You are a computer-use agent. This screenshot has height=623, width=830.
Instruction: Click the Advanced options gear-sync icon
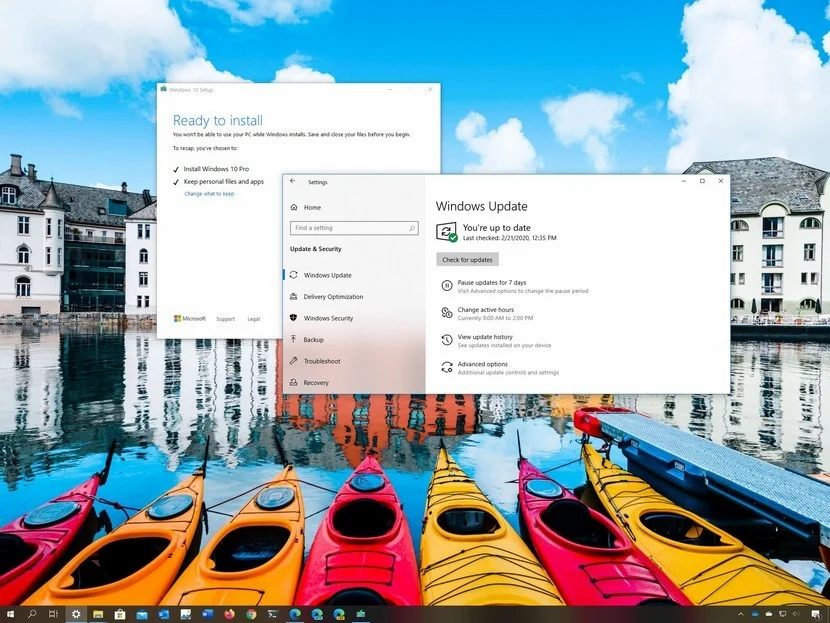click(447, 367)
